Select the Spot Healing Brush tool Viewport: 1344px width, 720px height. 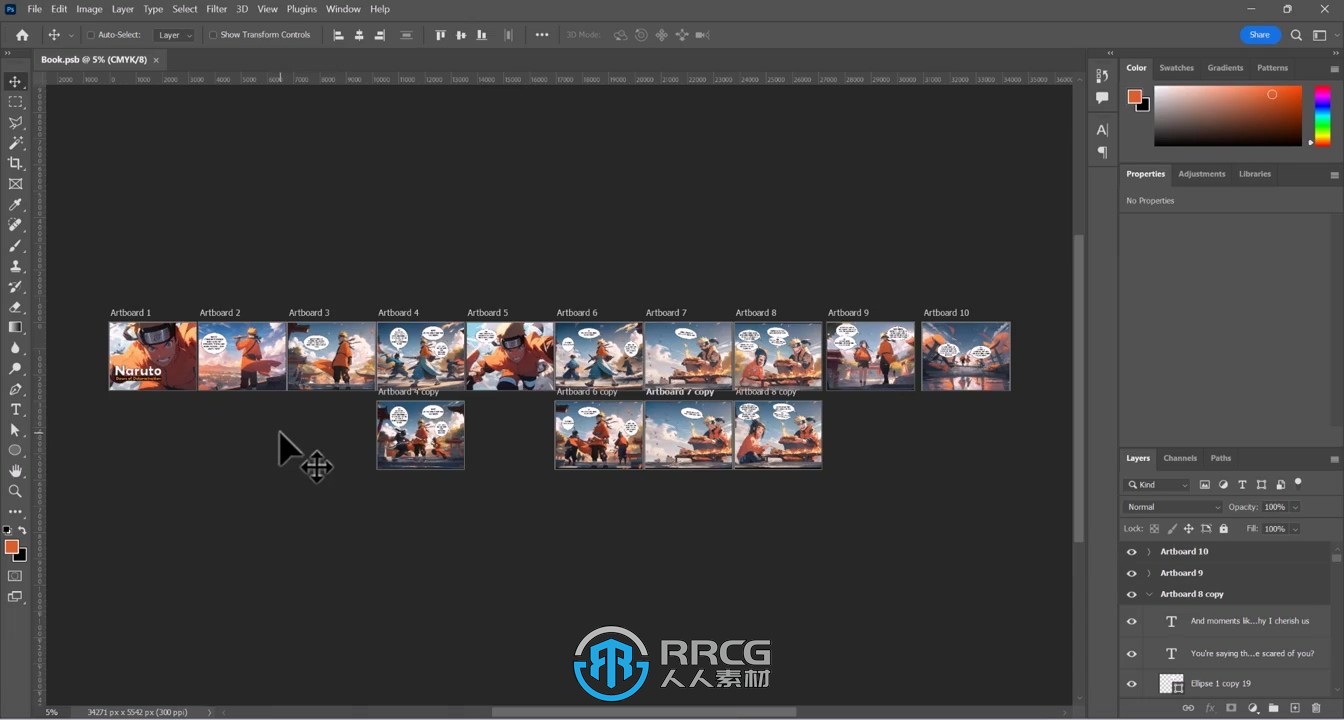pyautogui.click(x=15, y=225)
